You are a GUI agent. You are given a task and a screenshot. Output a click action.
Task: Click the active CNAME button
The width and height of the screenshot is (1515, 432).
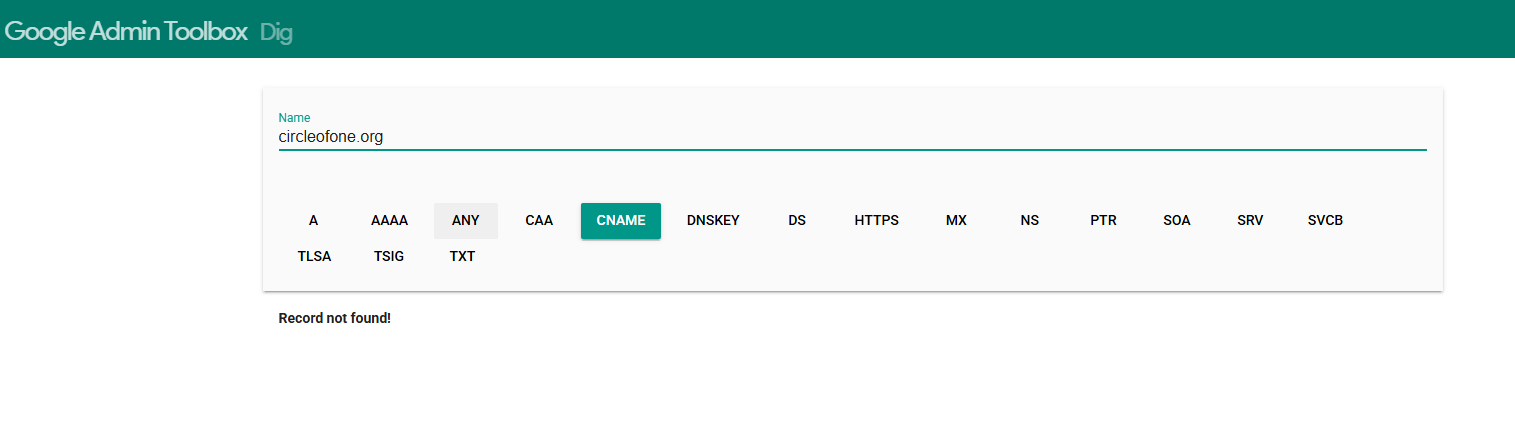[x=621, y=221]
